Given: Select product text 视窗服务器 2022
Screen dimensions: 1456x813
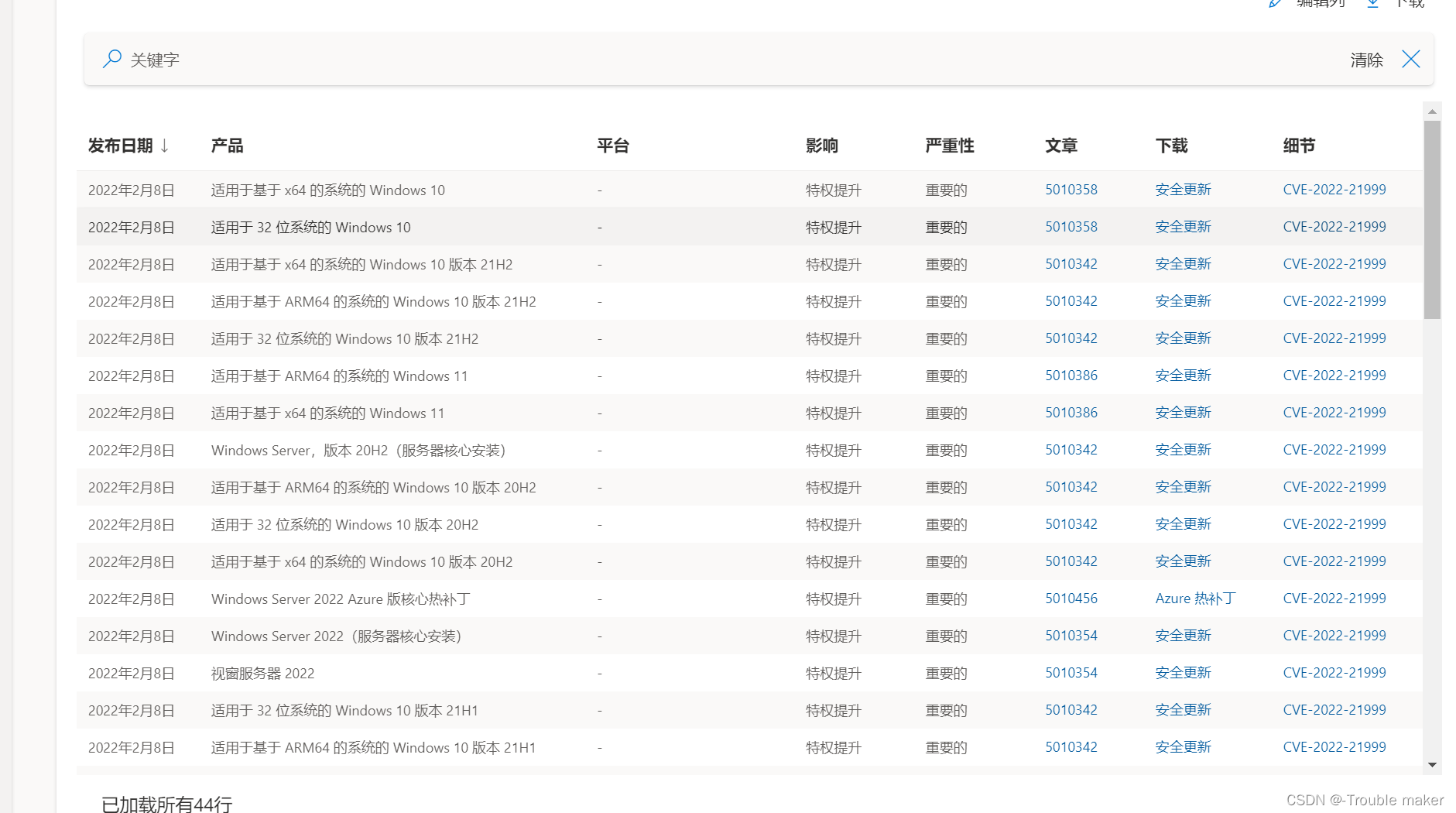Looking at the screenshot, I should click(x=262, y=674).
